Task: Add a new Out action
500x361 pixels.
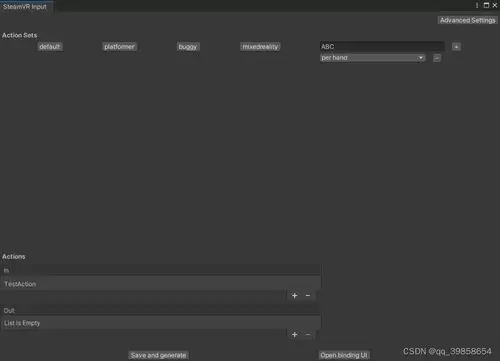Action: point(294,335)
